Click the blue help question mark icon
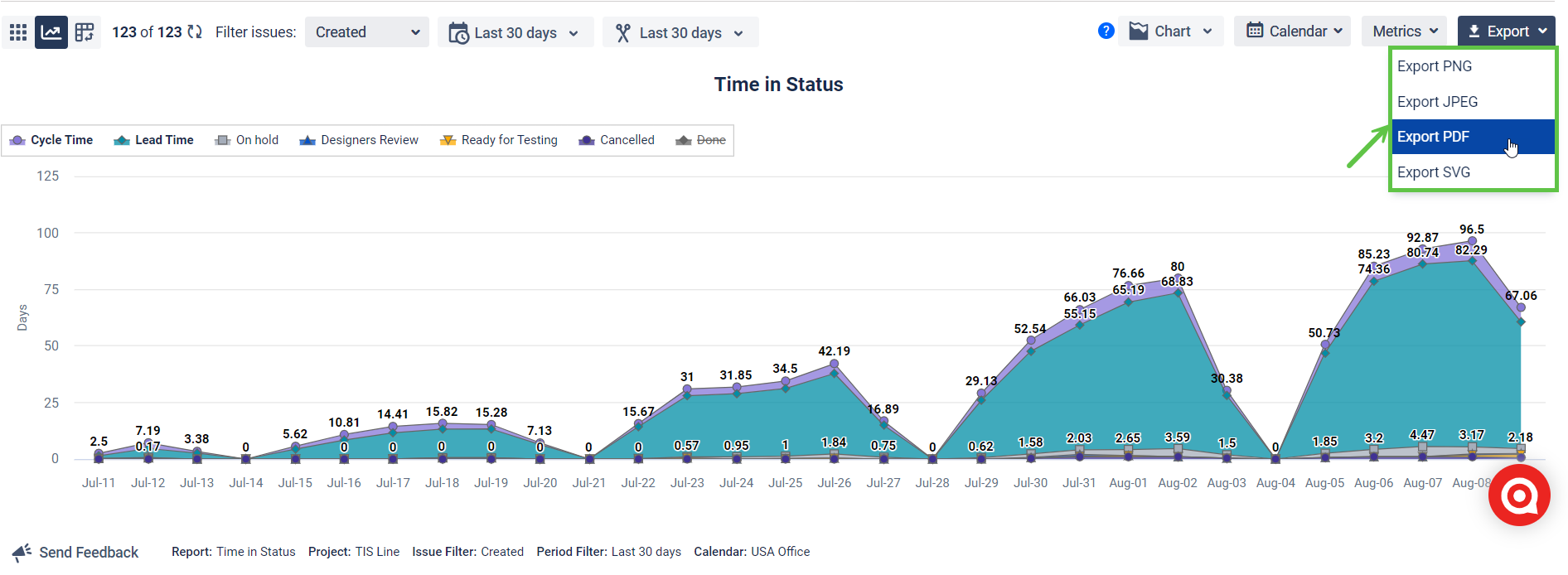This screenshot has width=1568, height=575. tap(1106, 31)
